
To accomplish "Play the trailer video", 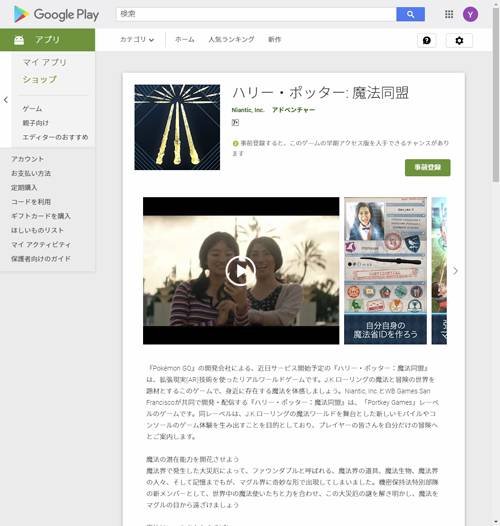I will pyautogui.click(x=241, y=271).
